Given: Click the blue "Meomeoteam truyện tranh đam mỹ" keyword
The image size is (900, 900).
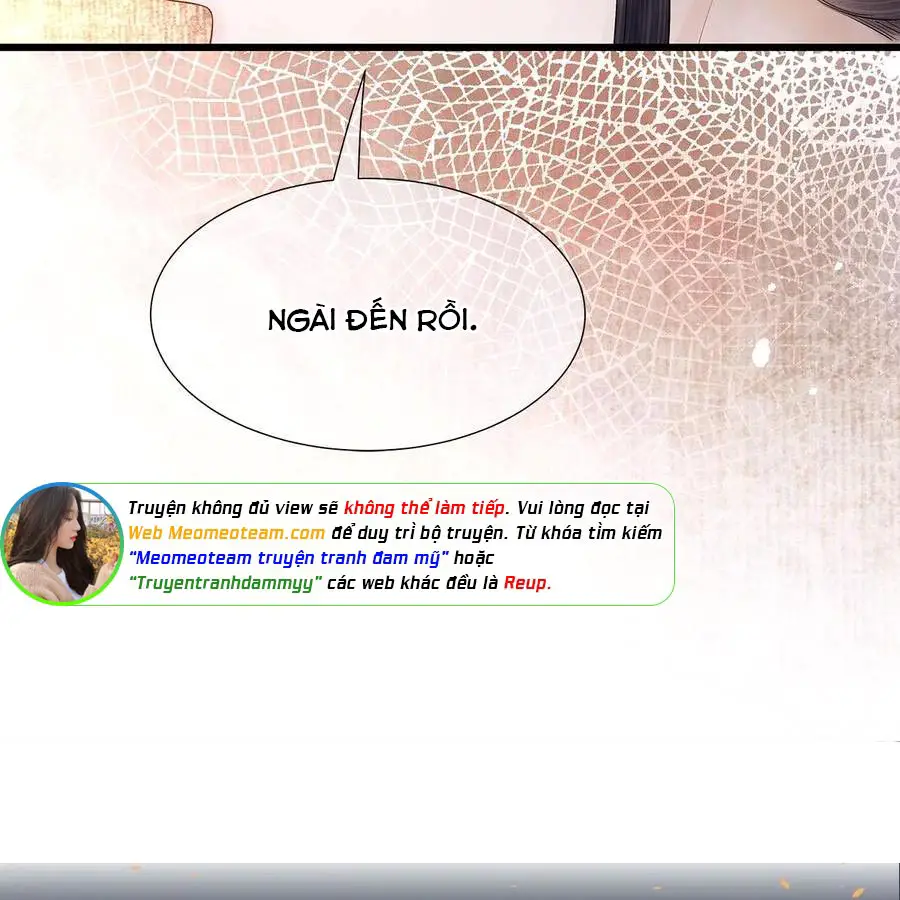Looking at the screenshot, I should coord(289,558).
